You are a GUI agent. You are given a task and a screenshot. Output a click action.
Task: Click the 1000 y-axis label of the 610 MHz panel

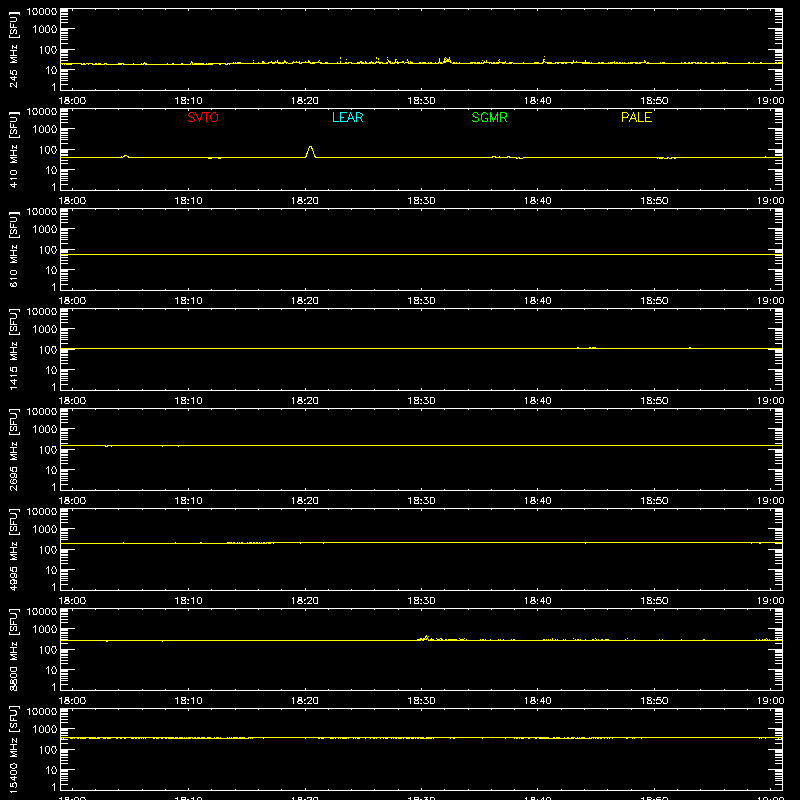[x=45, y=230]
